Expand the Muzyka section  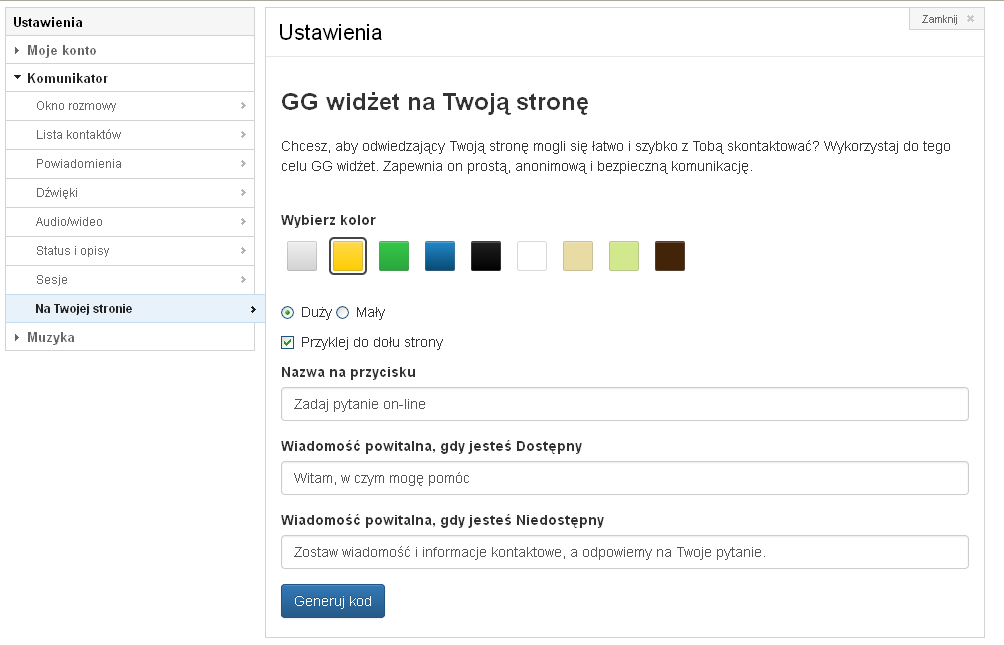[x=130, y=337]
